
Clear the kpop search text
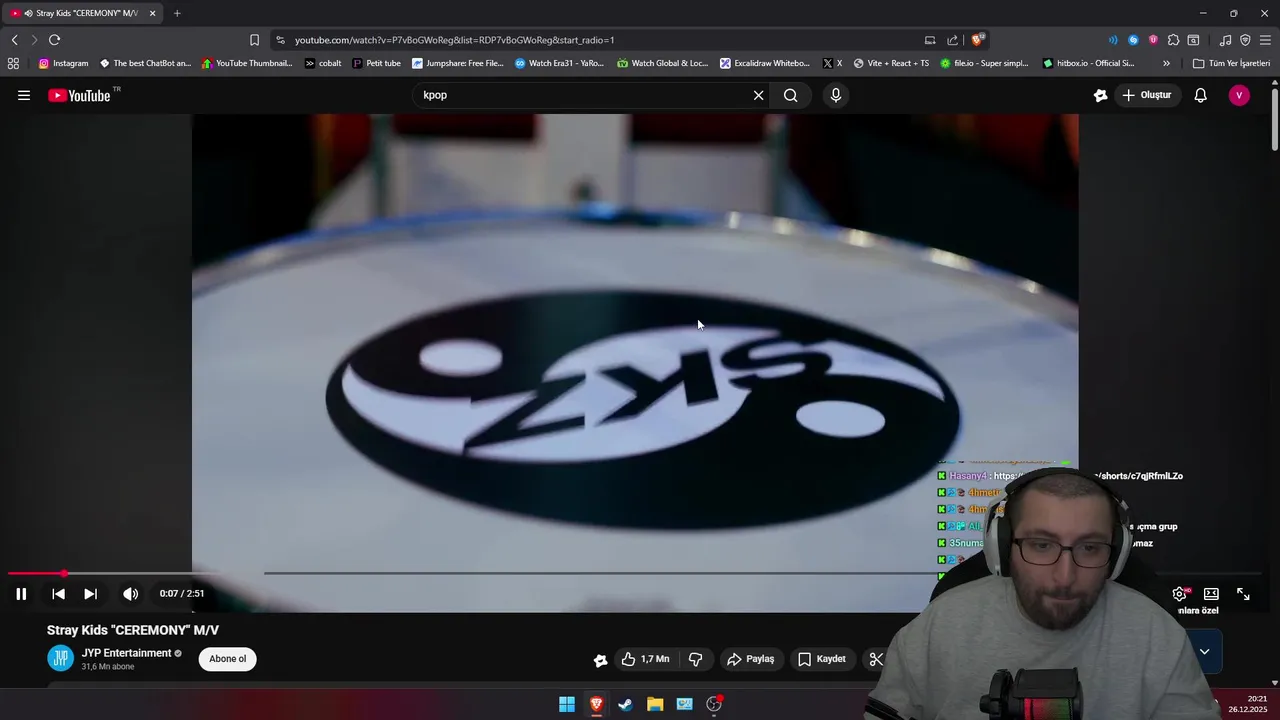[758, 95]
